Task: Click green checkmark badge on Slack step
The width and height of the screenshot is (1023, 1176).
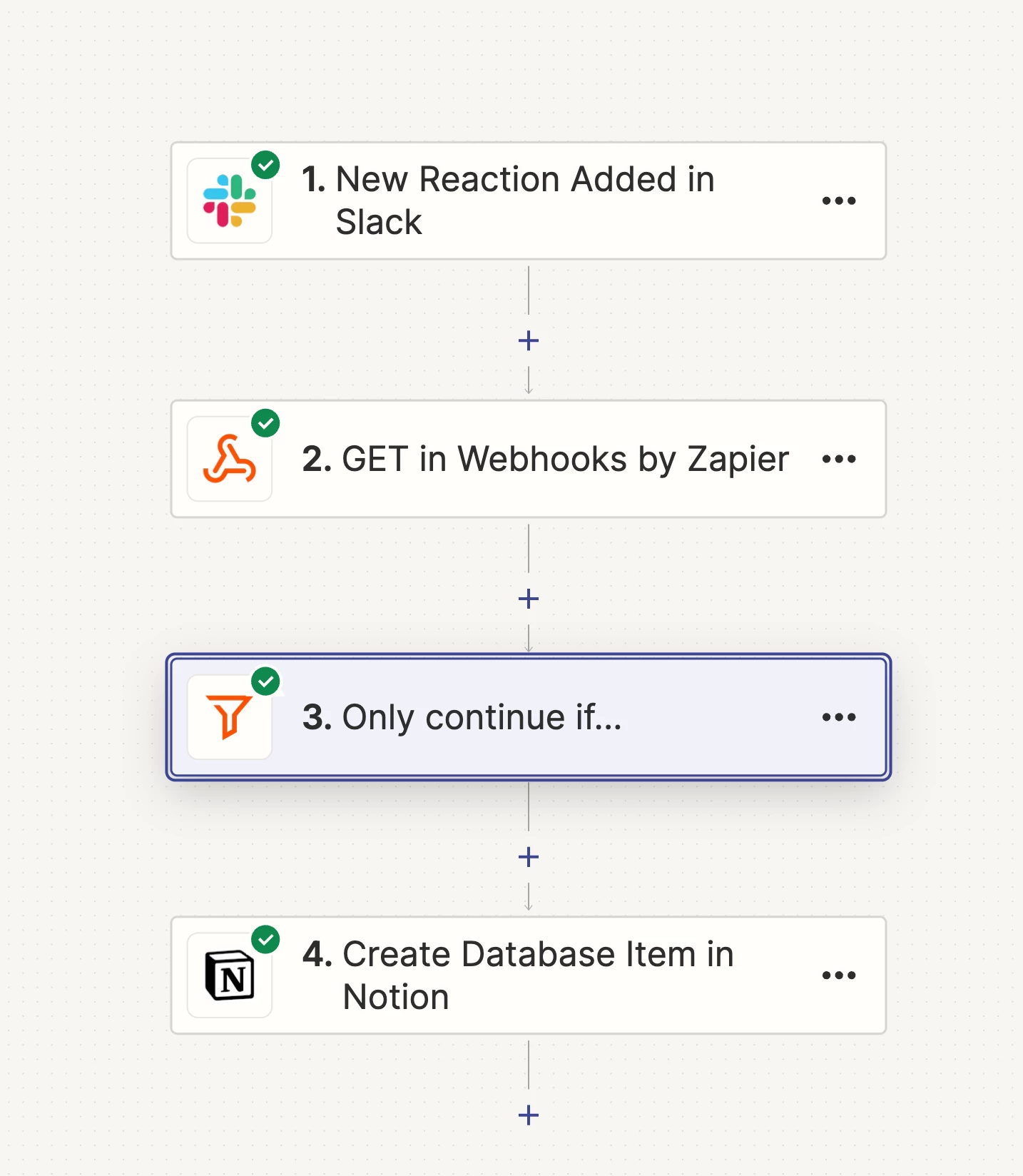Action: pos(265,166)
